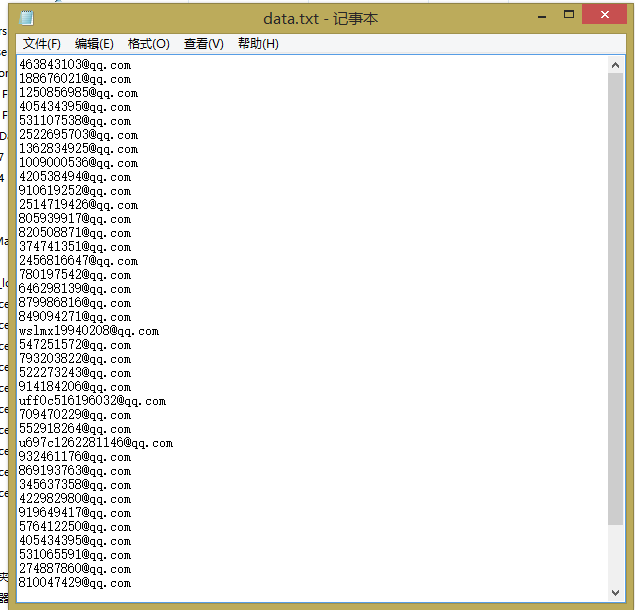Open the 编辑(E) menu
This screenshot has width=635, height=610.
(x=94, y=44)
